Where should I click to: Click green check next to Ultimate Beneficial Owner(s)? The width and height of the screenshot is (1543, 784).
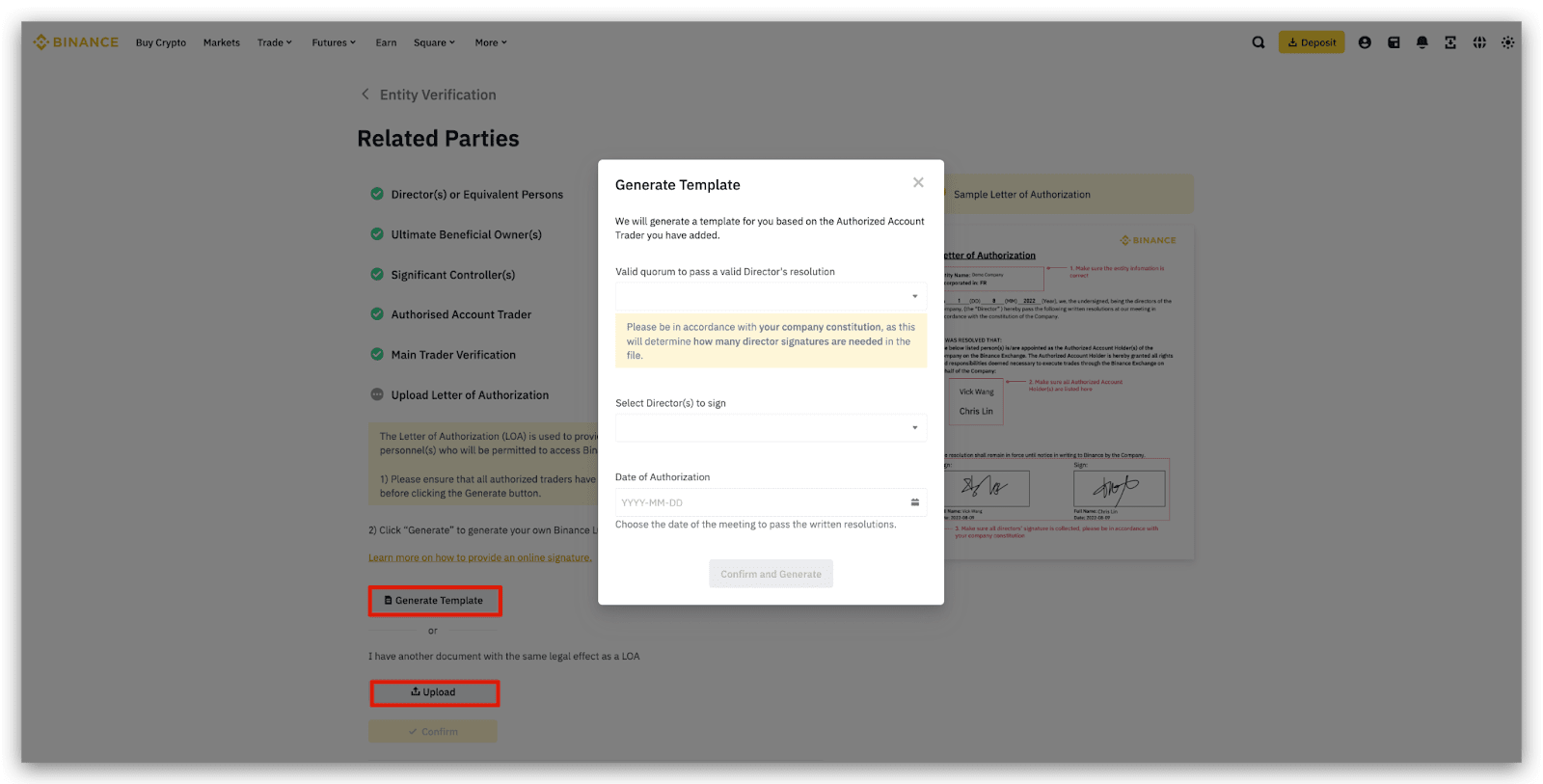click(377, 234)
